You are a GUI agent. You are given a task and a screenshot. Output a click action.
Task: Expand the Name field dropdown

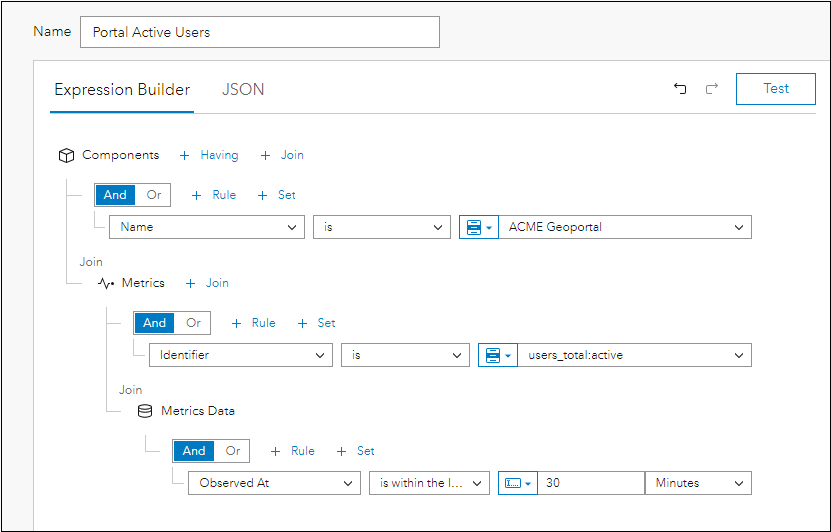click(x=206, y=227)
